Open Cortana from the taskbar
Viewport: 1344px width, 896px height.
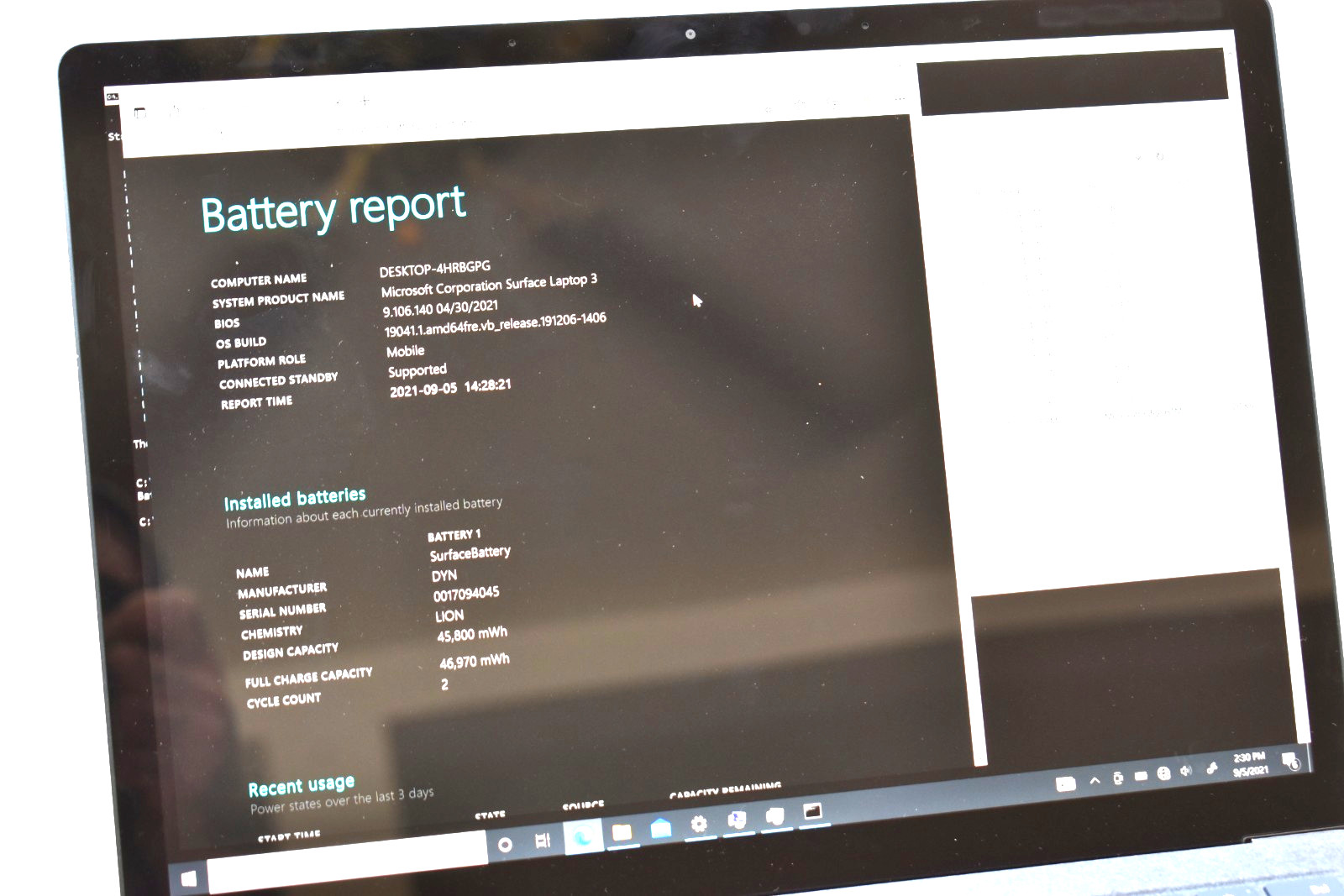coord(505,845)
